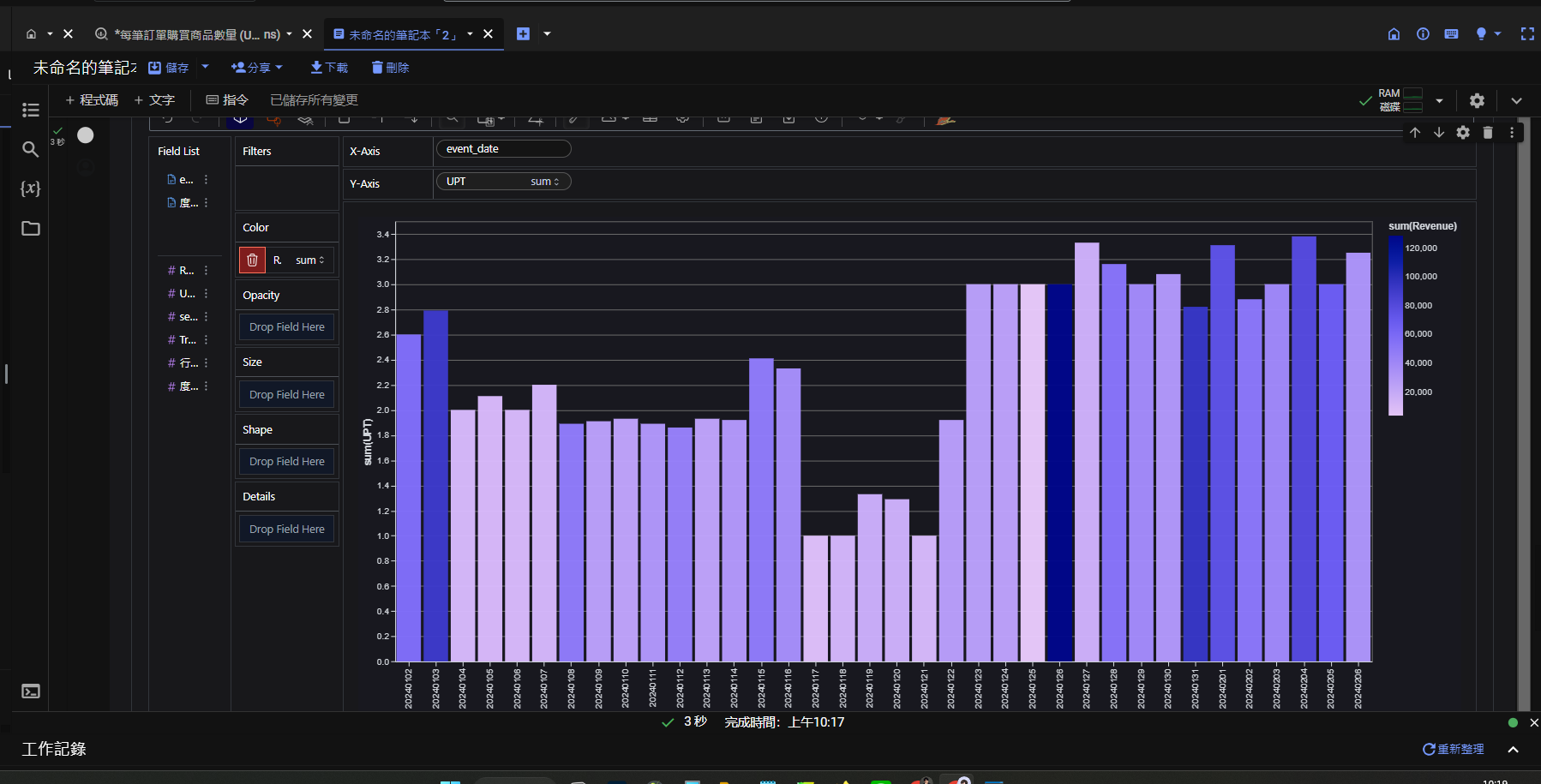Image resolution: width=1541 pixels, height=784 pixels.
Task: Expand the RAM and disk resources dropdown
Action: (1439, 101)
